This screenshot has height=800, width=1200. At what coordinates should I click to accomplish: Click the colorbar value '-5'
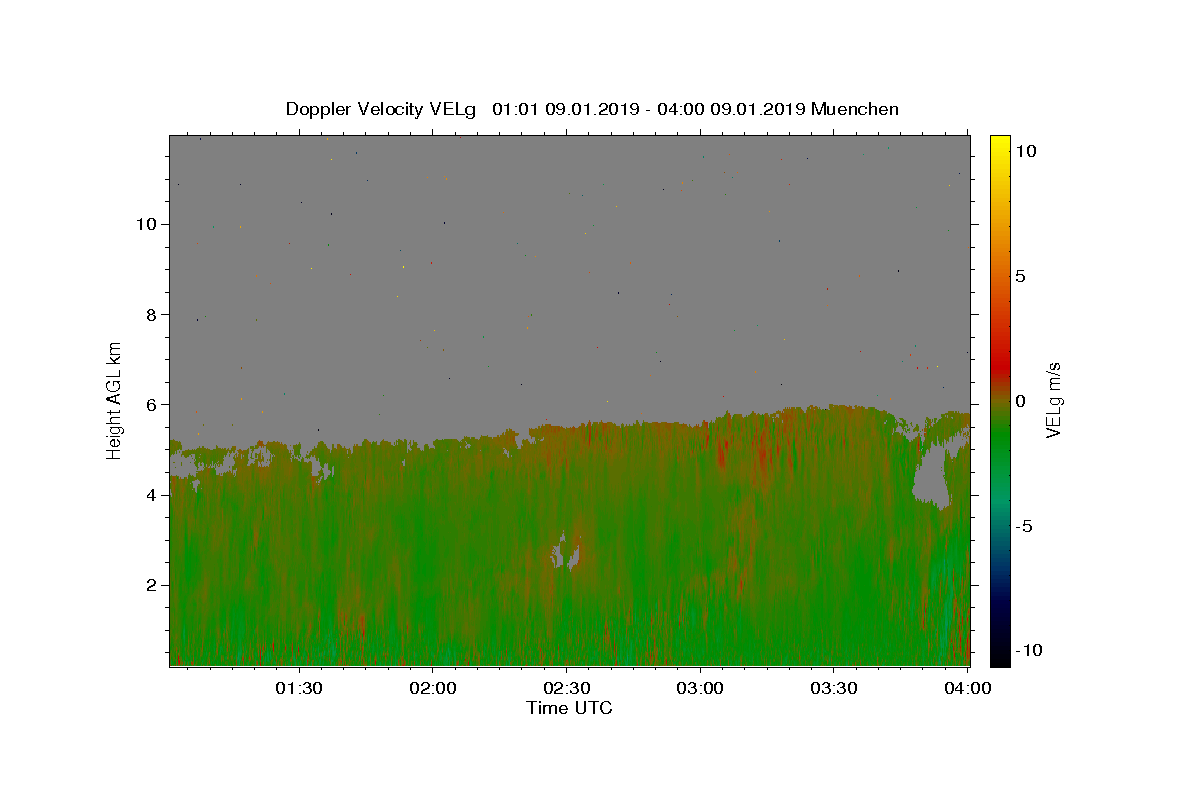click(1025, 526)
